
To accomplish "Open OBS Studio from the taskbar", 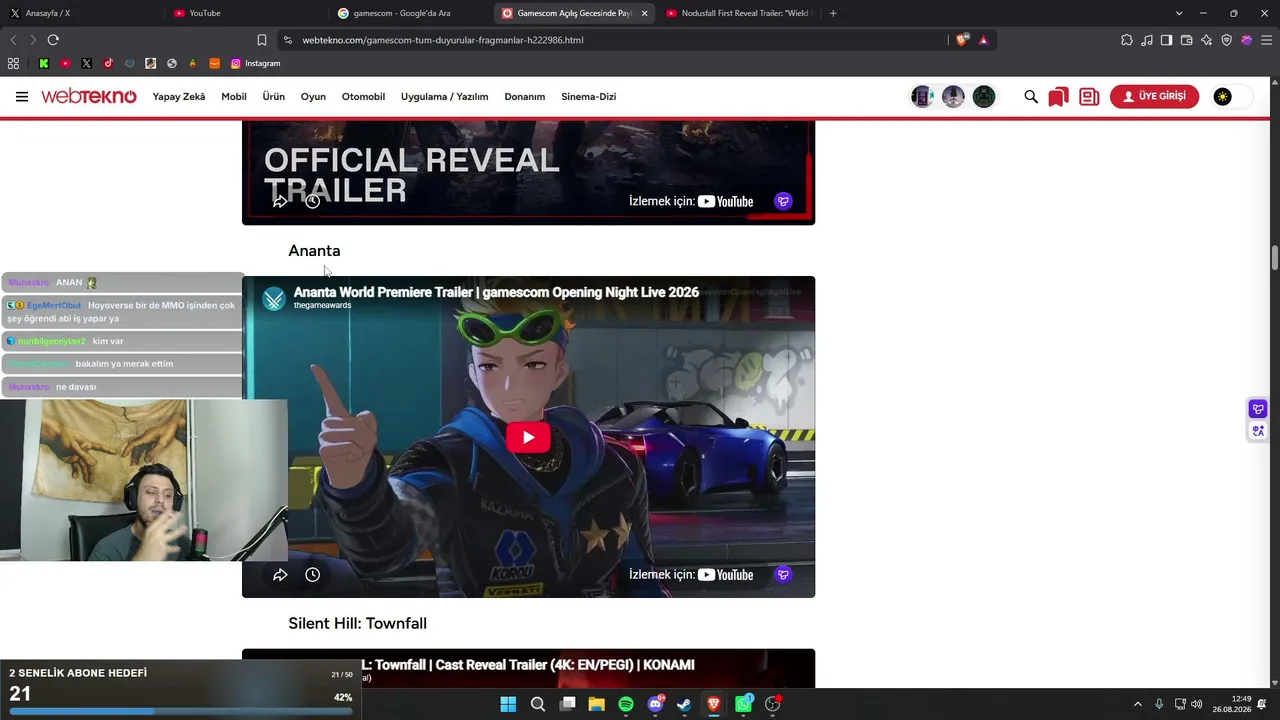I will 772,704.
